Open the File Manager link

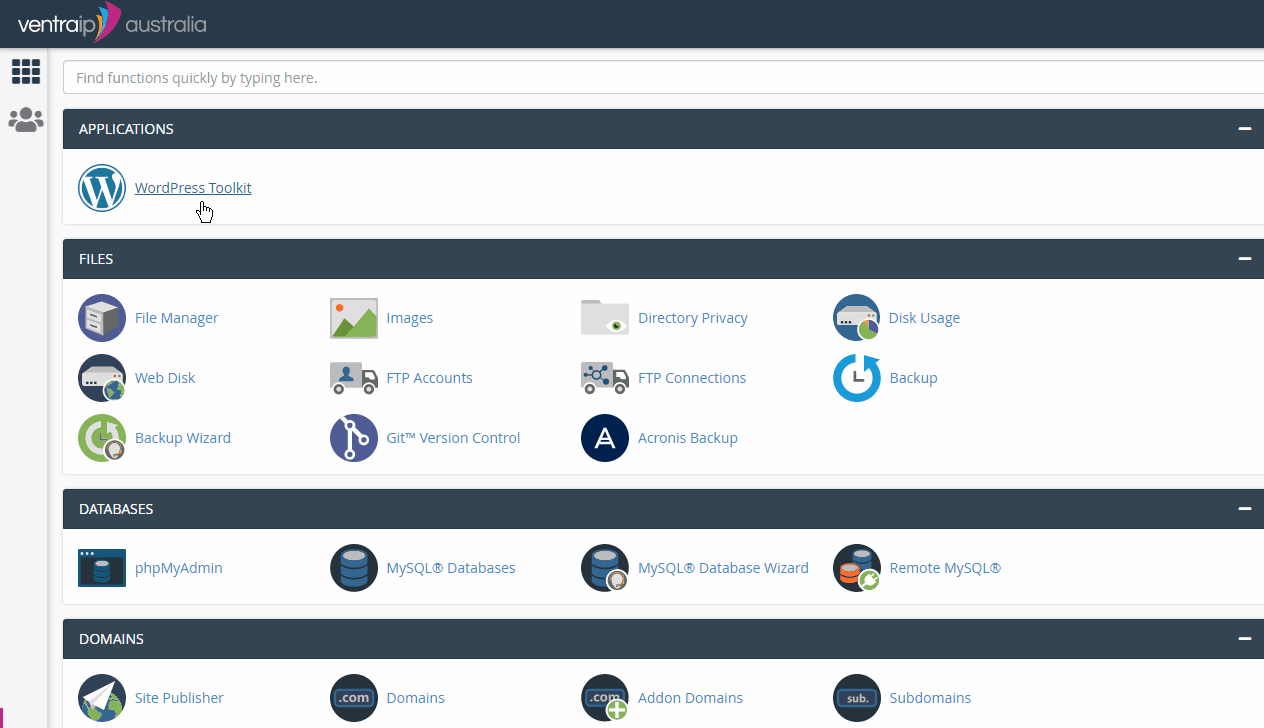tap(176, 318)
